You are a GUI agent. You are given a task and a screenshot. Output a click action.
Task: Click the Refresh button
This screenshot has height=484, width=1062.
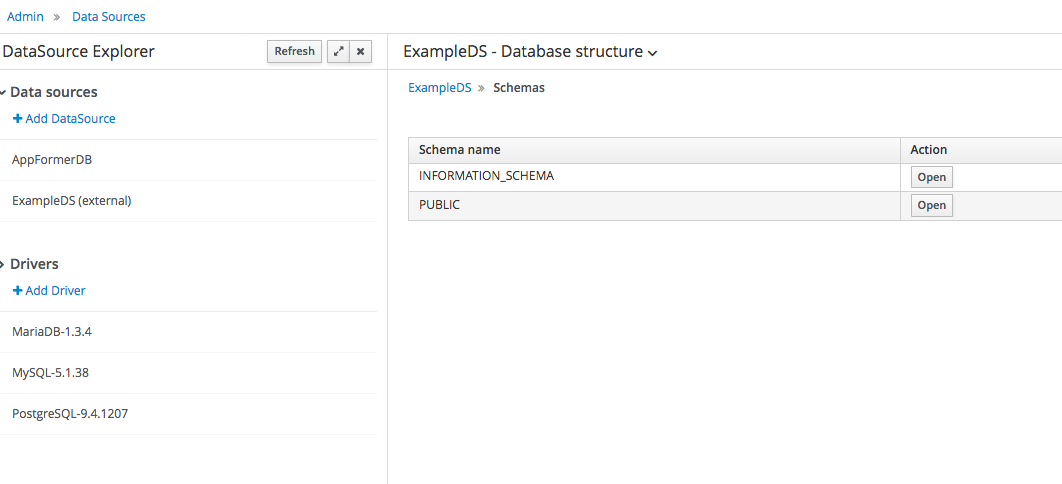pos(295,51)
